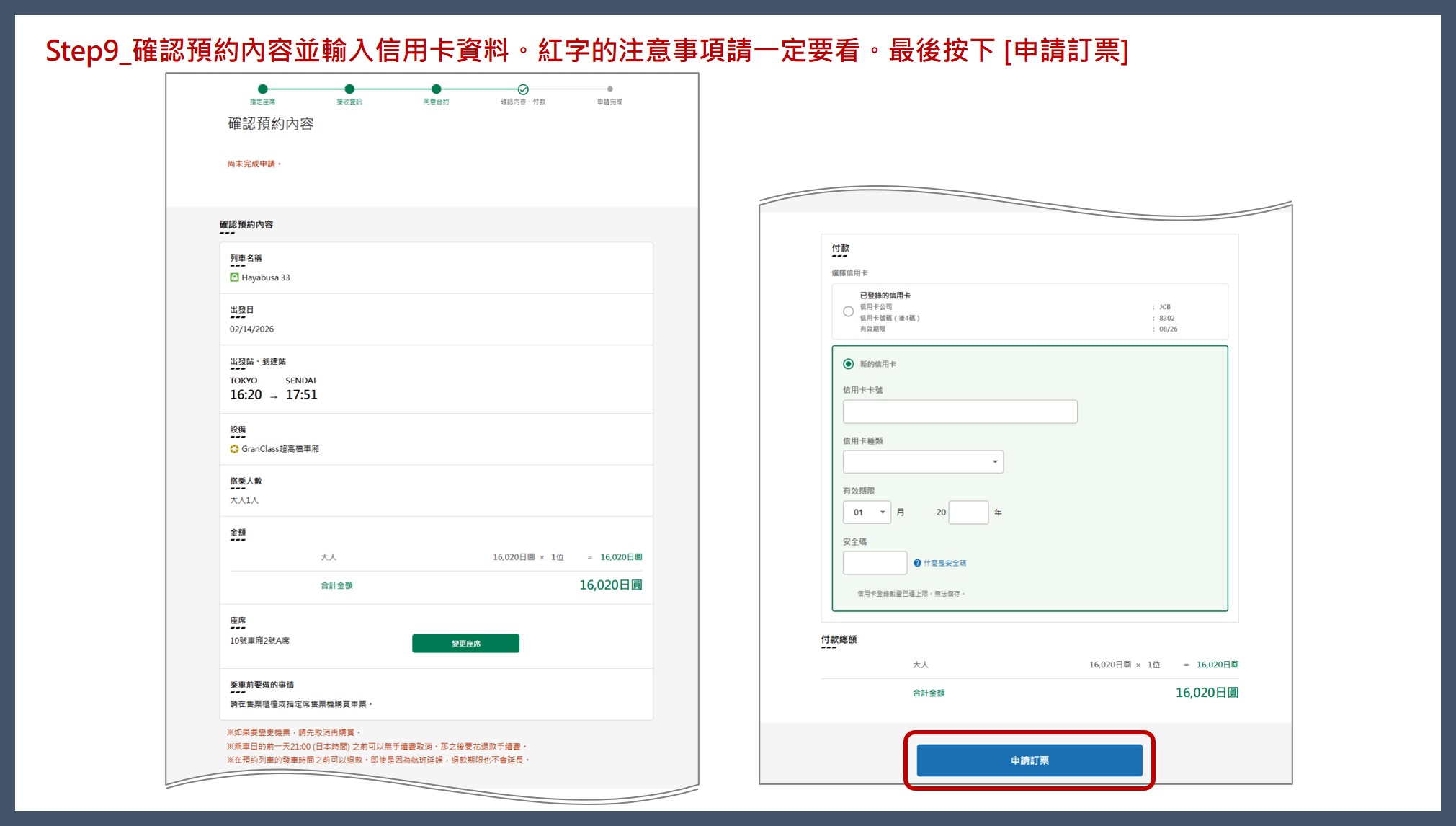Click the green Hayabusa train icon
Screen dimensions: 1456x826
[234, 277]
